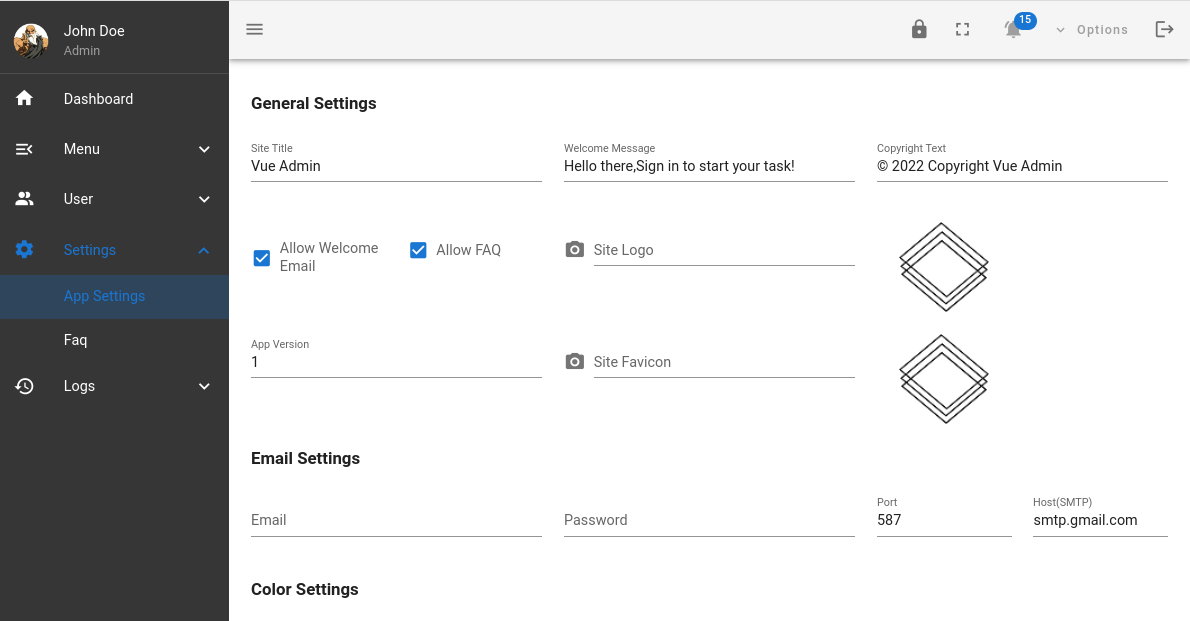
Task: Click the lock screen icon
Action: (x=919, y=30)
